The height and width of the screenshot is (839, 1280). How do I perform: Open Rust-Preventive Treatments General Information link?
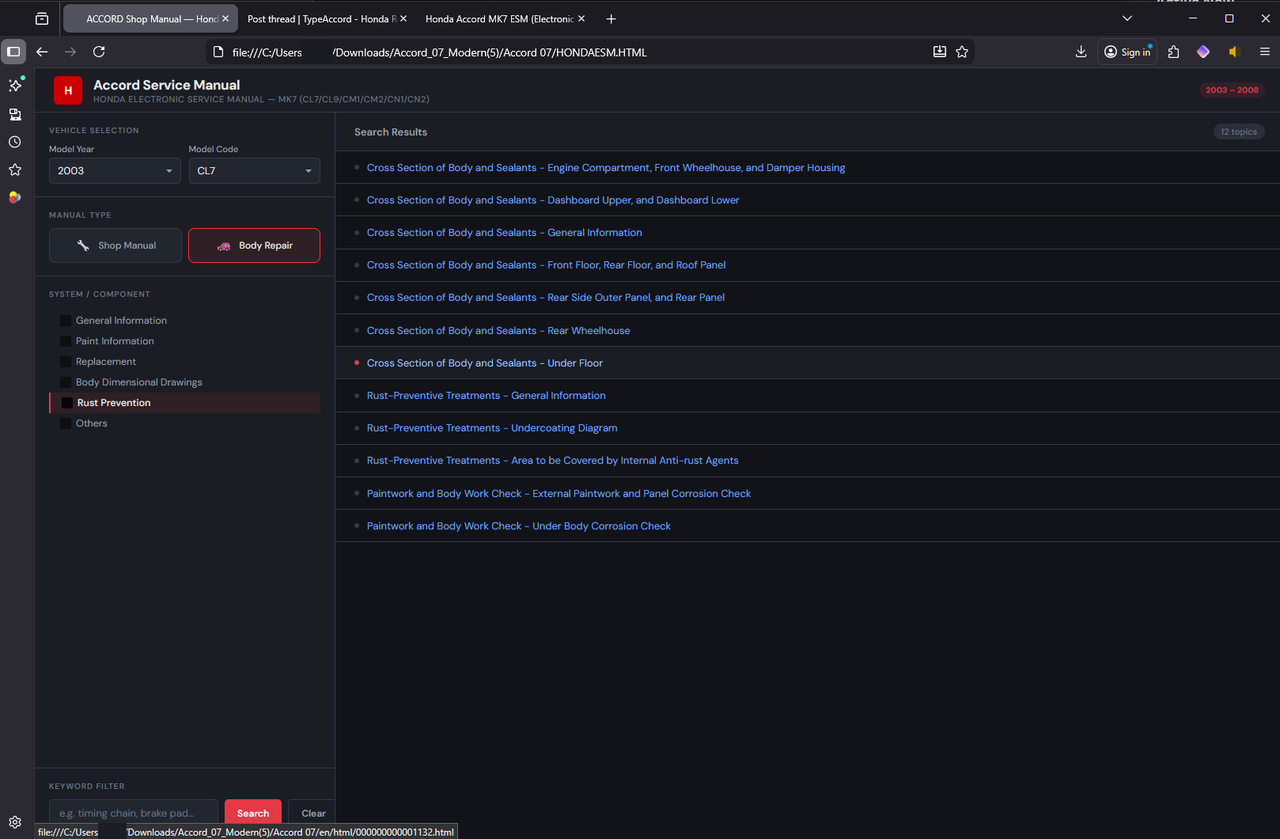click(x=486, y=396)
